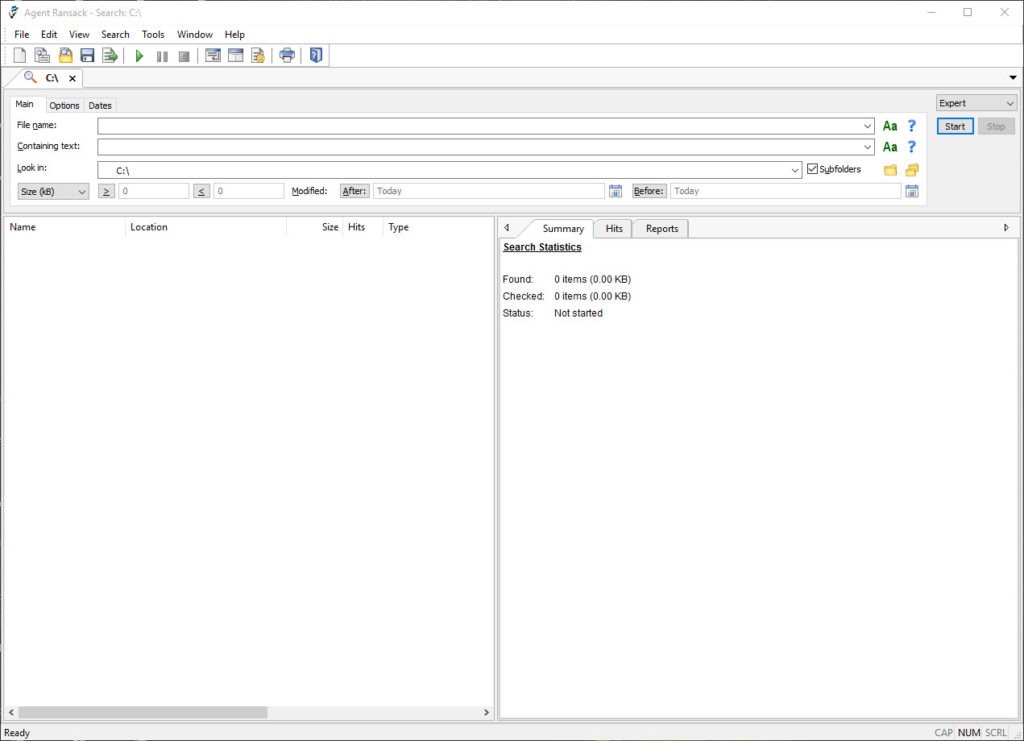The height and width of the screenshot is (741, 1024).
Task: Print results using the printer icon
Action: coord(287,56)
